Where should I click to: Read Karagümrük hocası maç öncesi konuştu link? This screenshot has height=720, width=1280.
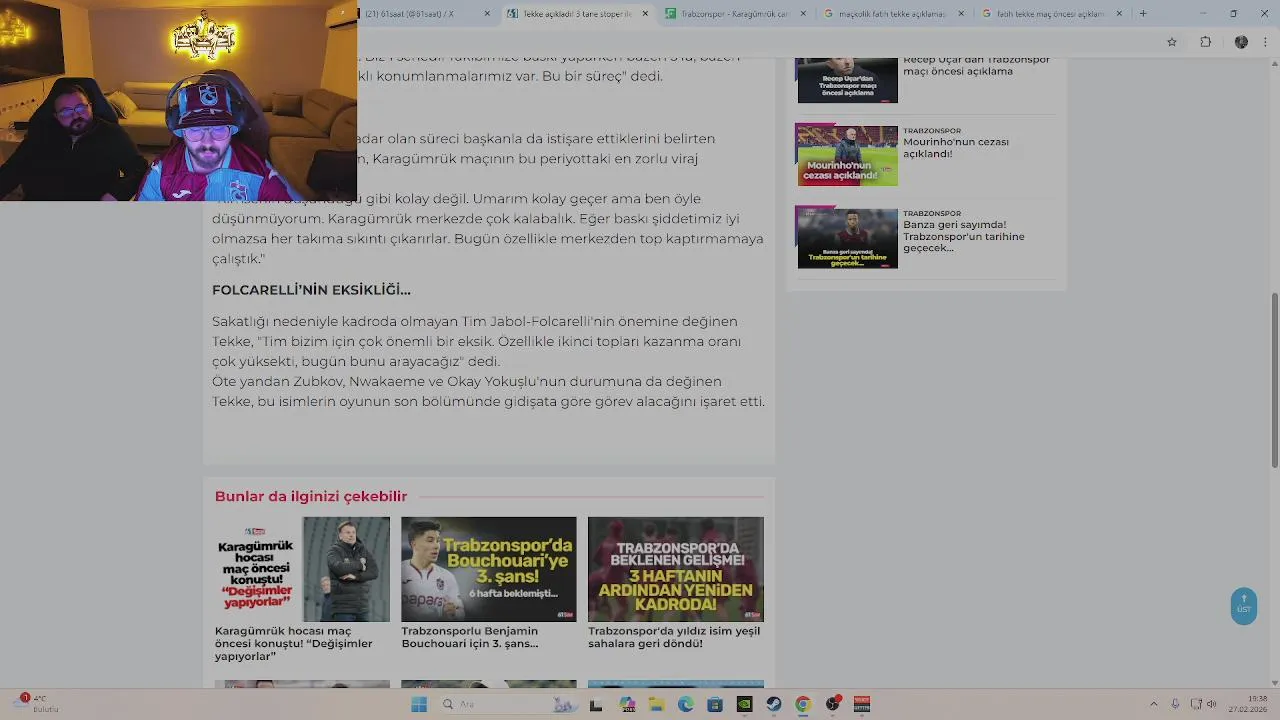(293, 644)
